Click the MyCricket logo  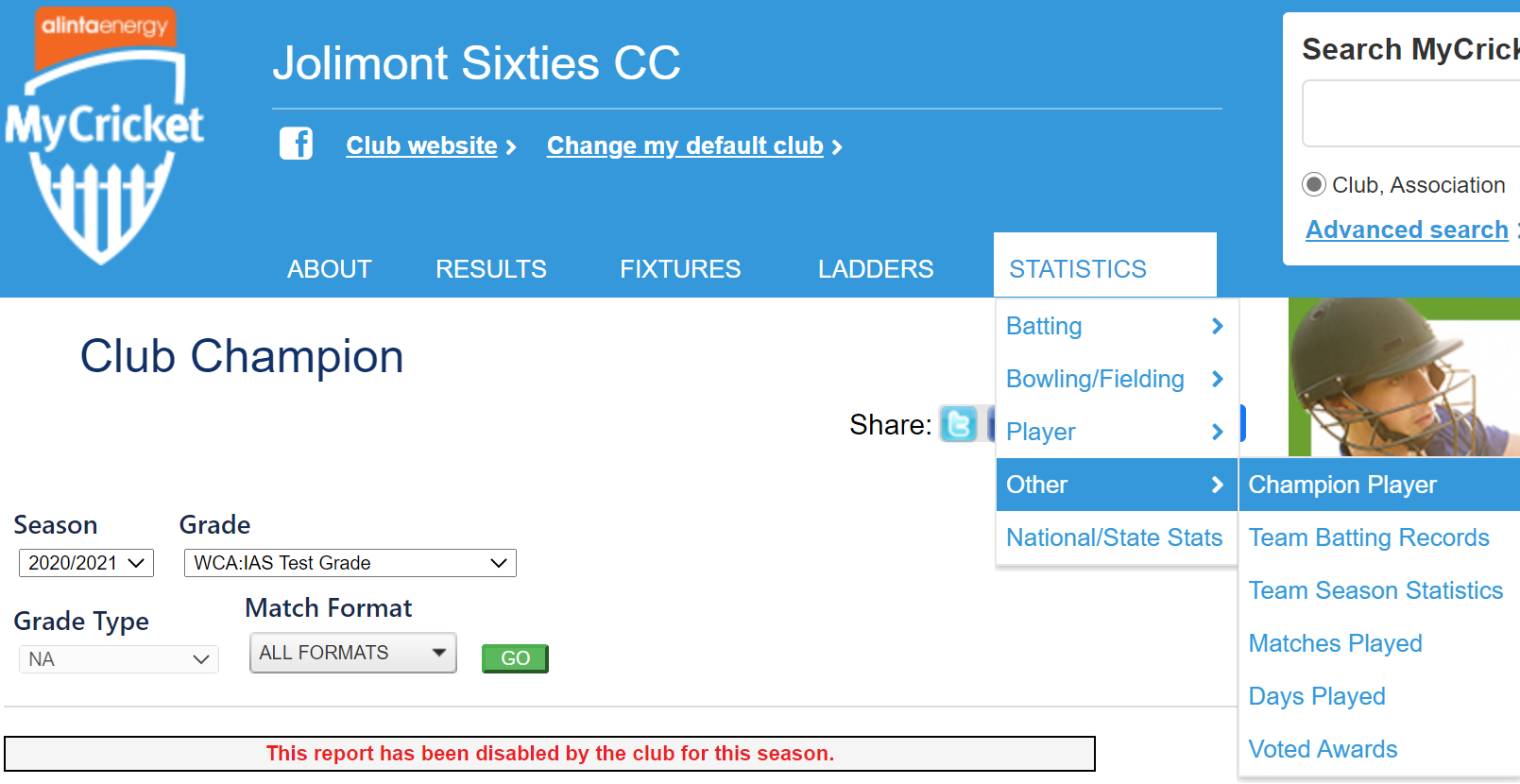pos(104,137)
